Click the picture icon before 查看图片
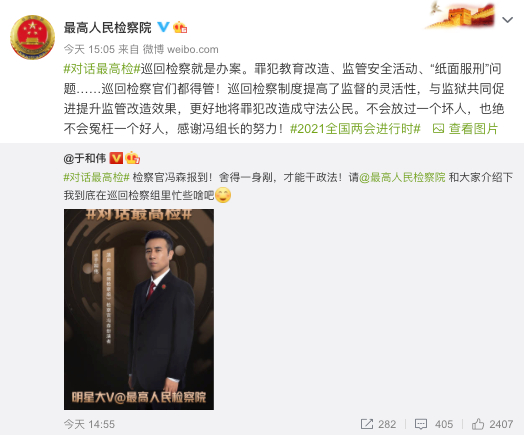 [x=438, y=129]
